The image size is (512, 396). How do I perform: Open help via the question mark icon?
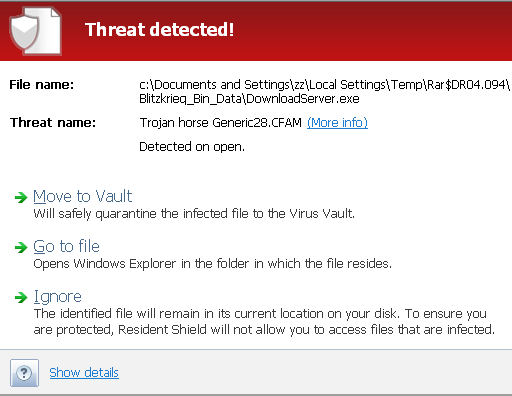(24, 373)
